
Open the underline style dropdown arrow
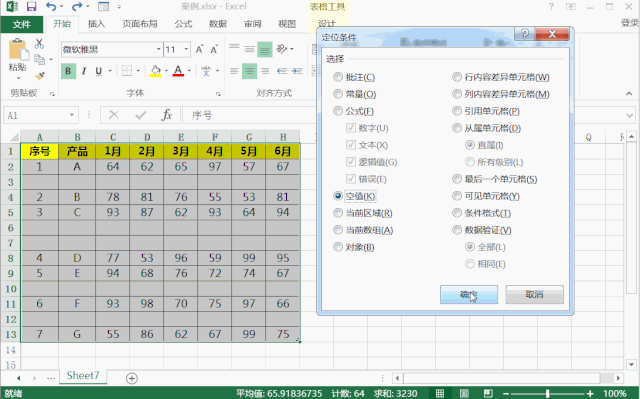(110, 71)
